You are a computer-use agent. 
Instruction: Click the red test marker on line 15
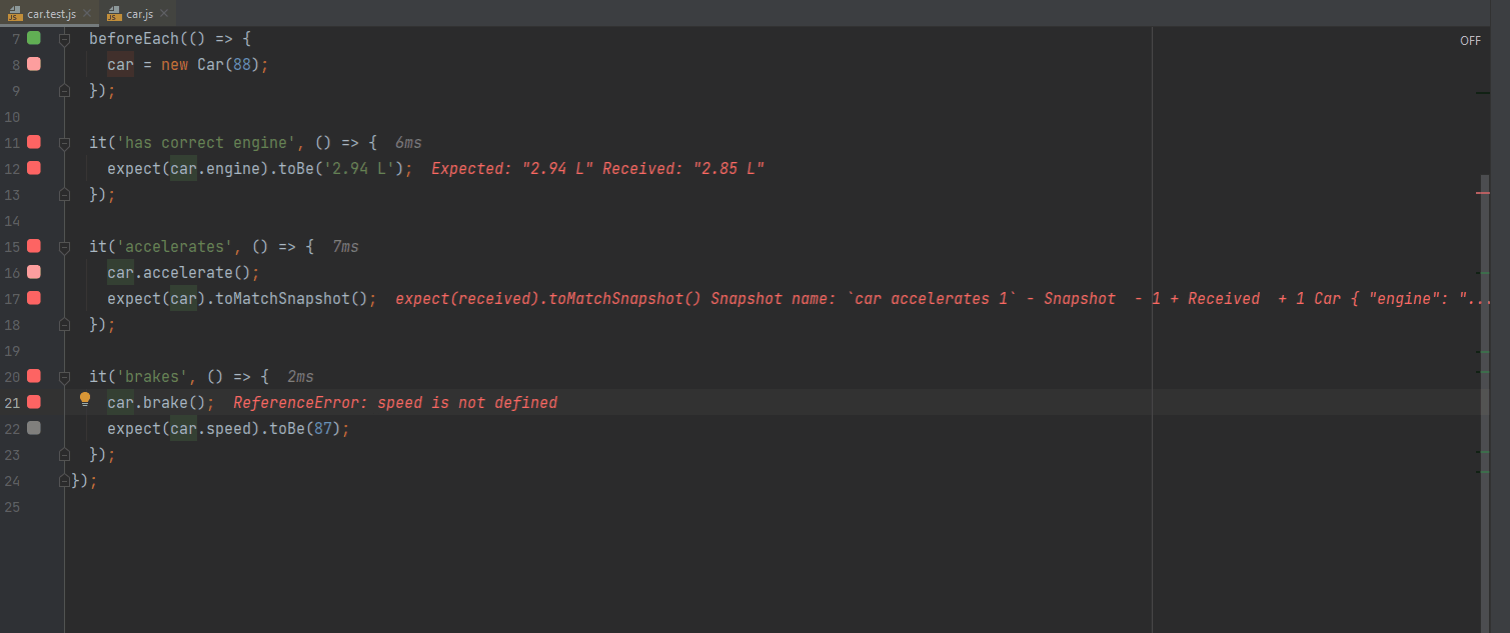pyautogui.click(x=34, y=246)
